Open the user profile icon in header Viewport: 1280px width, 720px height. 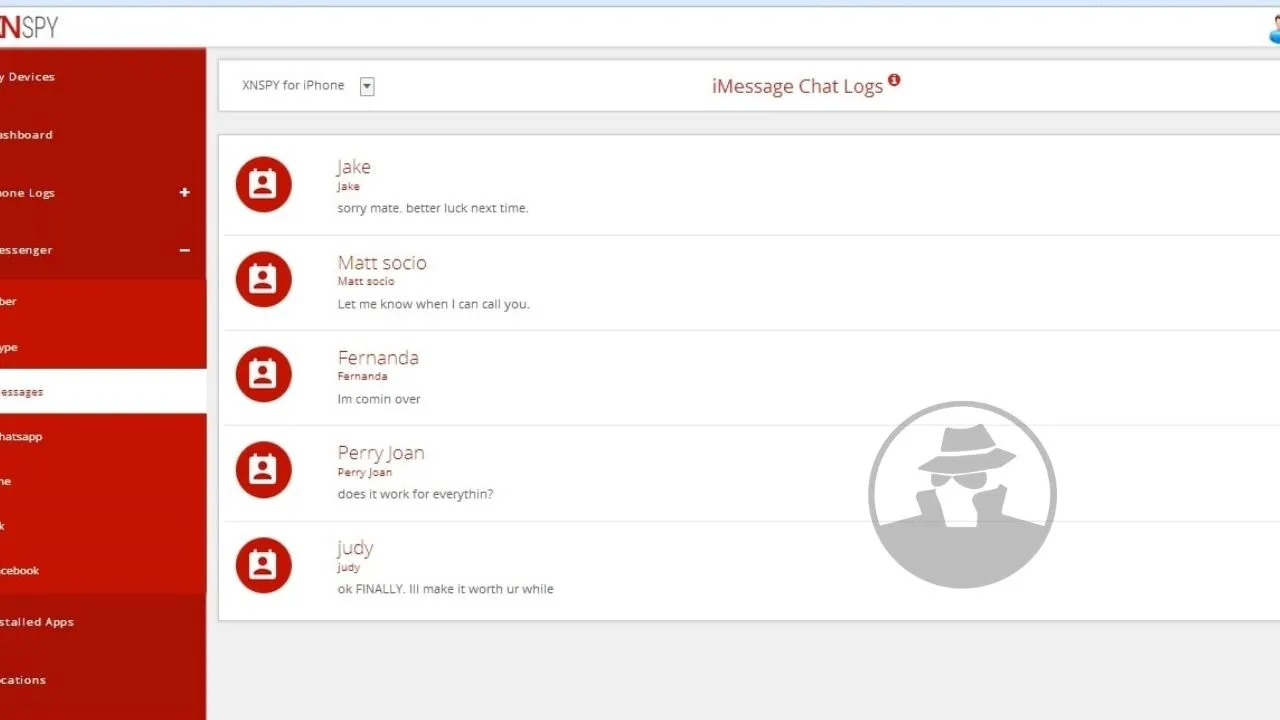click(1273, 28)
